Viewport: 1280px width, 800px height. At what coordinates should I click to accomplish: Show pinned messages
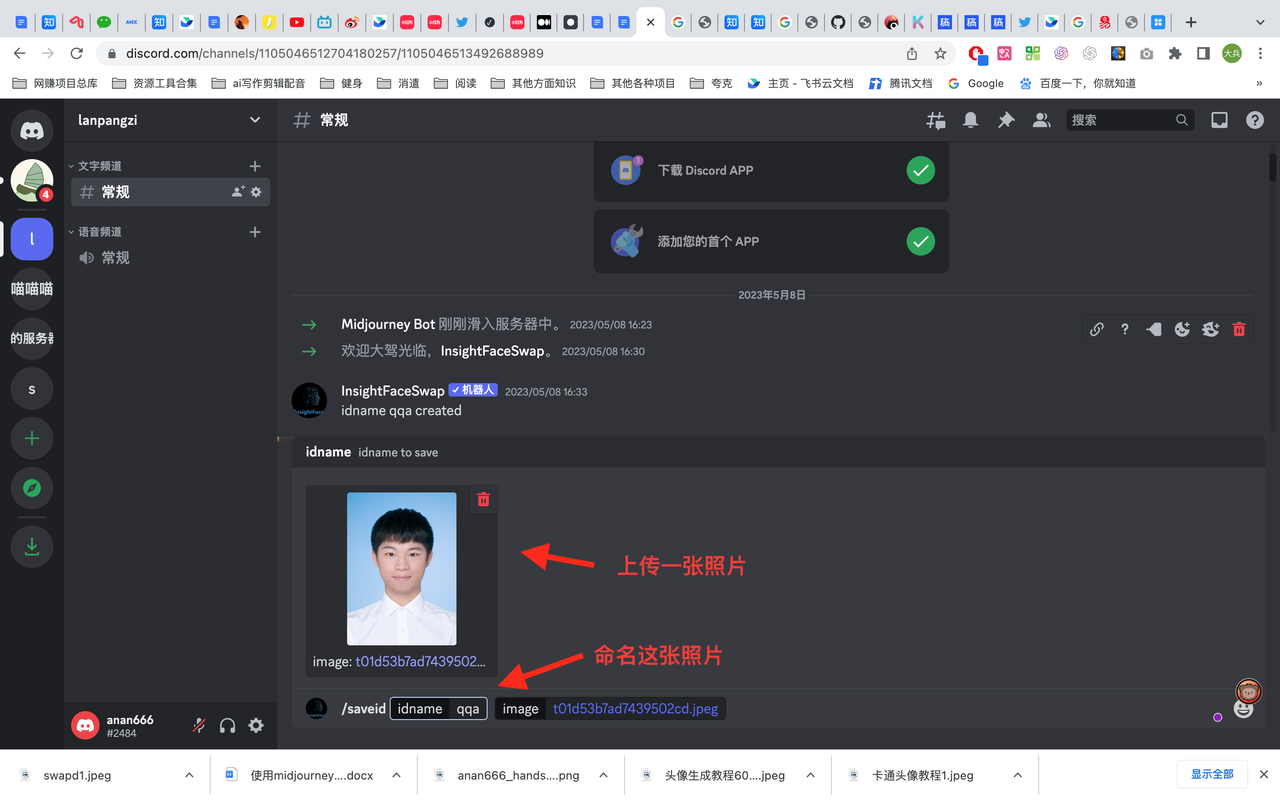(1006, 120)
